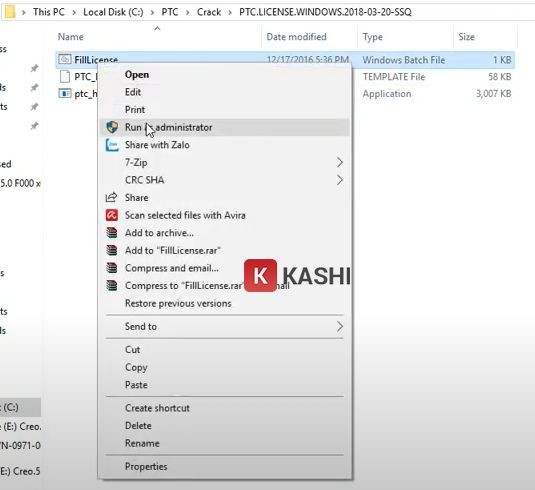Open the Send to submenu

225,327
